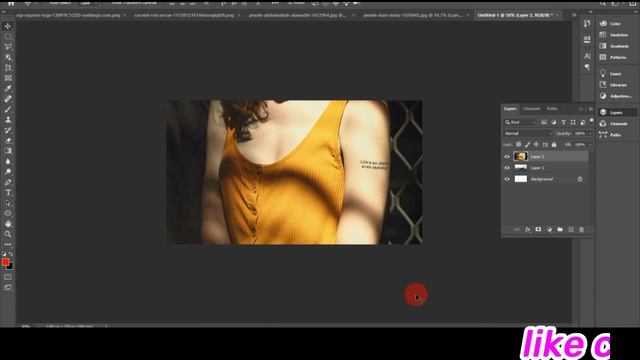Select the Brush tool
This screenshot has height=360, width=640.
tap(8, 109)
